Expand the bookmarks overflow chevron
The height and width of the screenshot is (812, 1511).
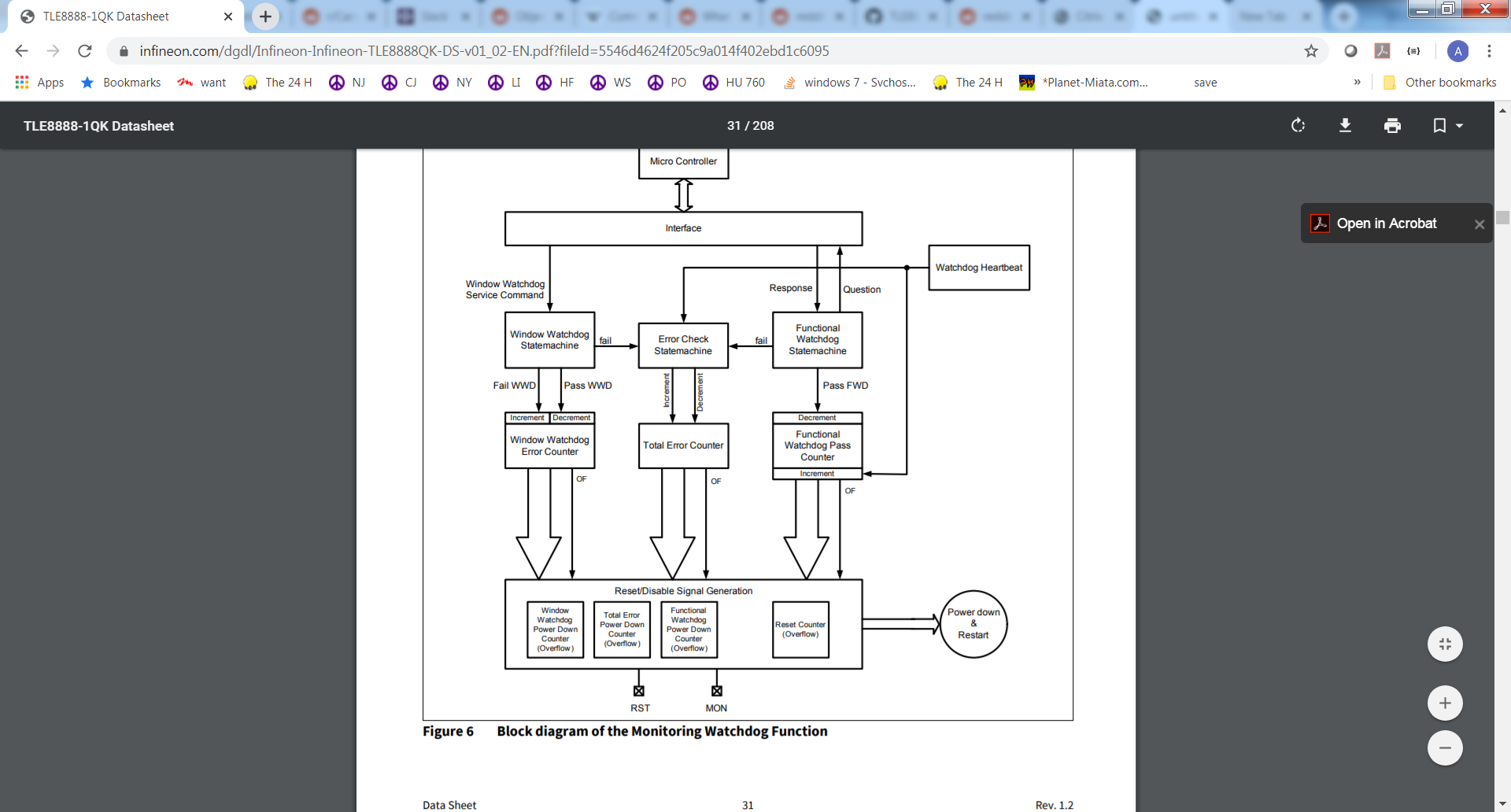[1358, 82]
